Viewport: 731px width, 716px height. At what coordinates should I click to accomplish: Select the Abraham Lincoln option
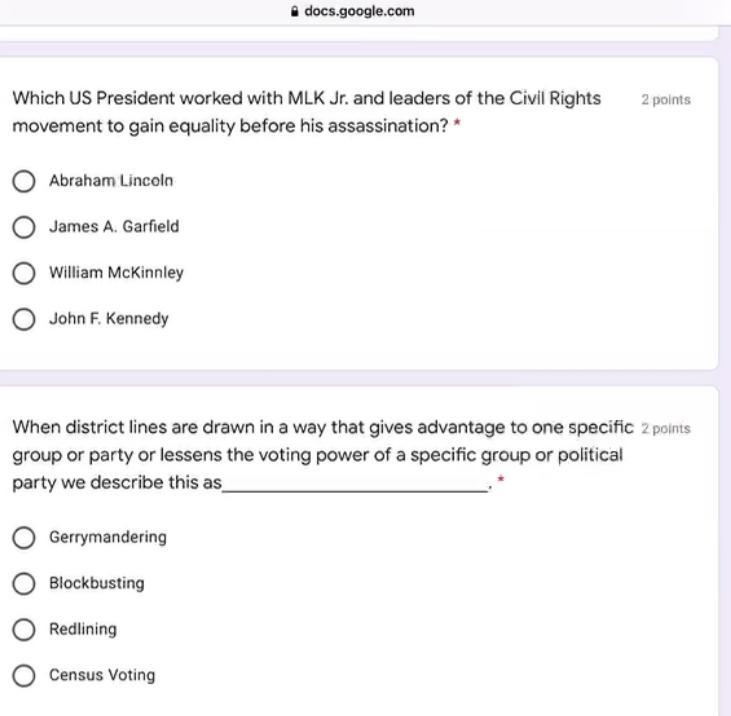coord(24,181)
